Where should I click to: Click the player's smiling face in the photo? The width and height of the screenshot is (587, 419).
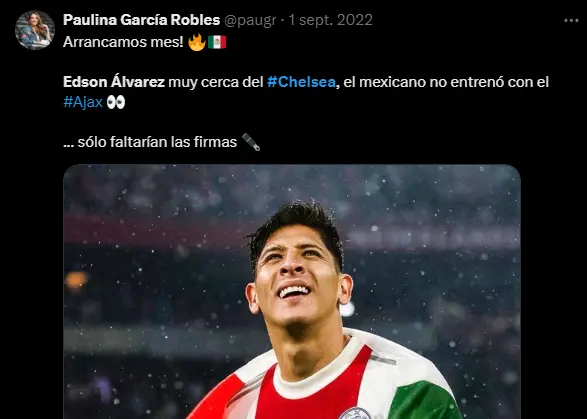pos(296,277)
